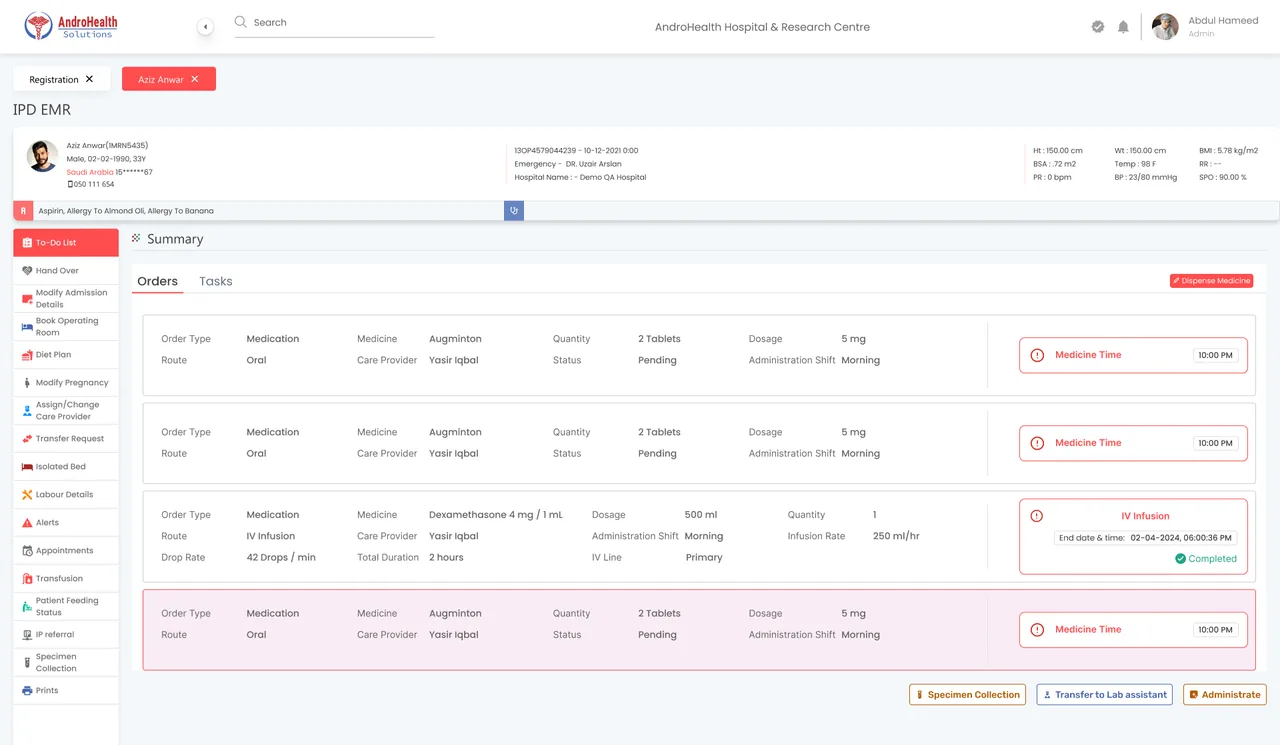Open Modify Admission Details
The image size is (1280, 745).
pos(66,299)
